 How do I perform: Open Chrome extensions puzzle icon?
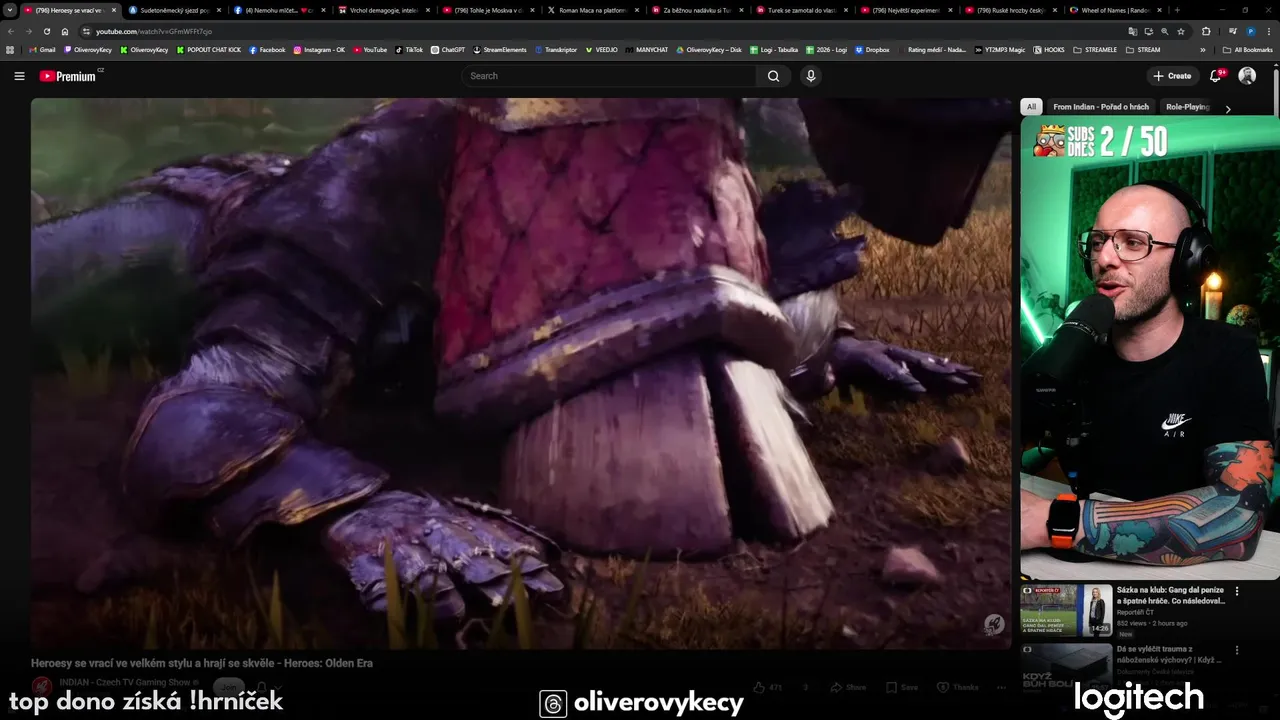tap(1206, 31)
